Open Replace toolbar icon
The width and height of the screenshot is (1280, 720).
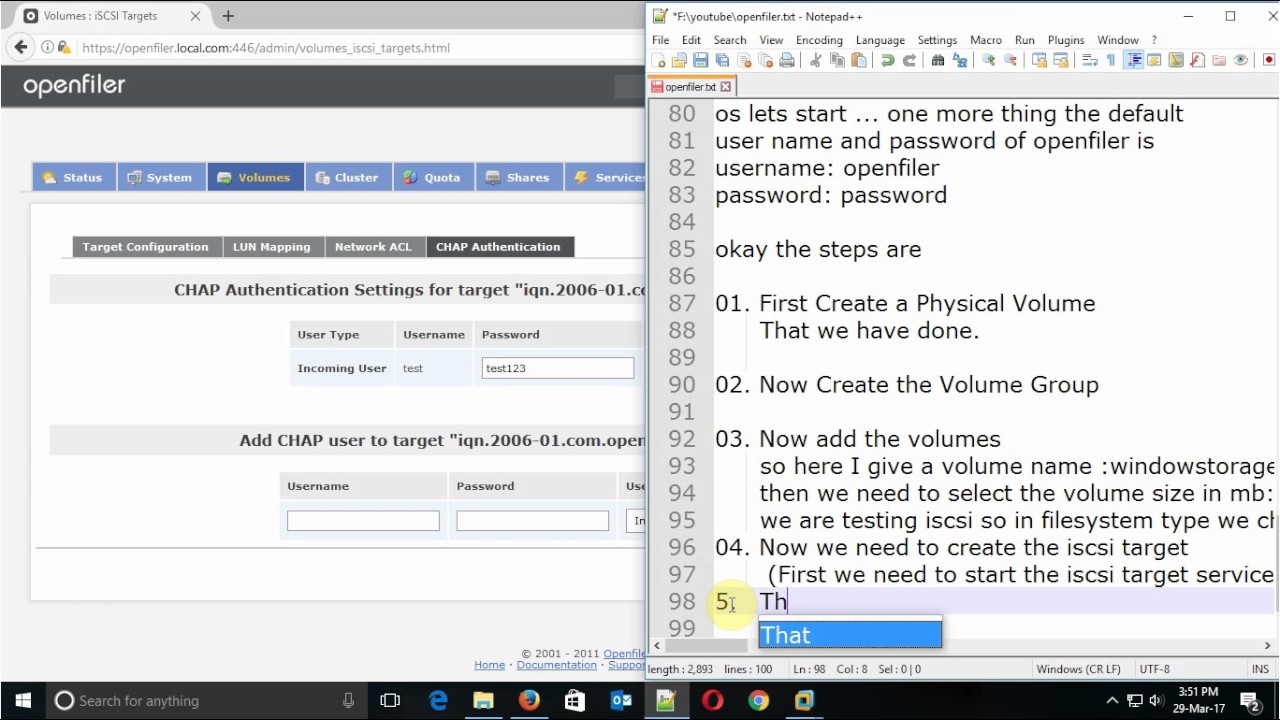click(x=960, y=60)
